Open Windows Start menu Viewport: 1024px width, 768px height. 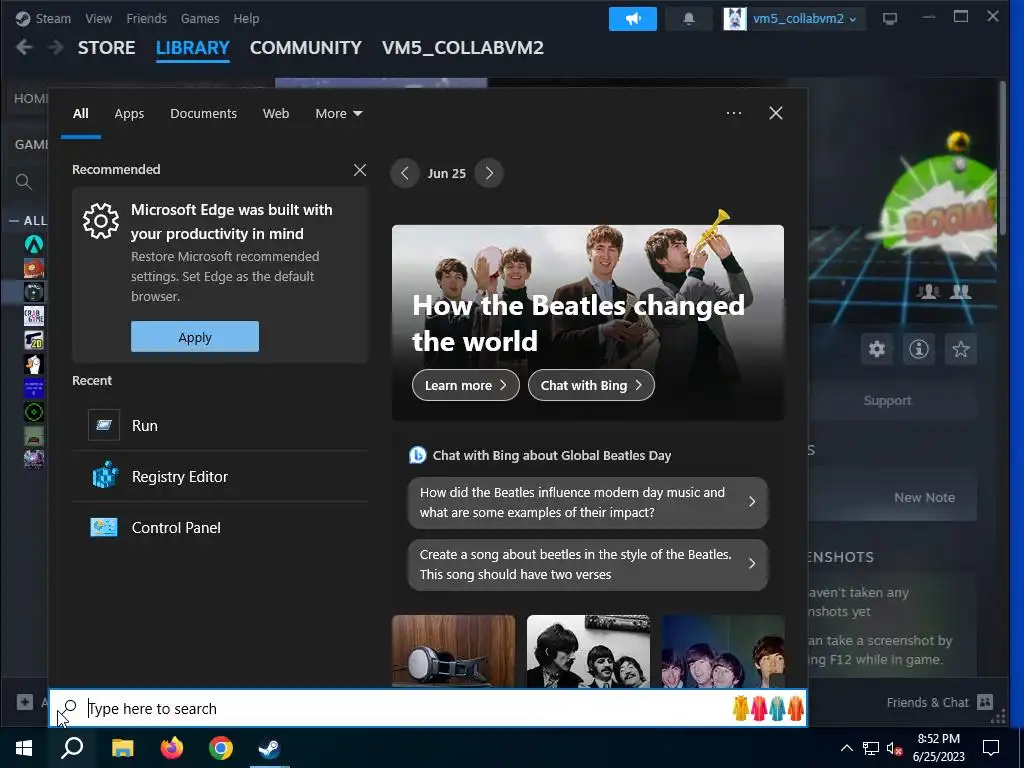click(24, 748)
